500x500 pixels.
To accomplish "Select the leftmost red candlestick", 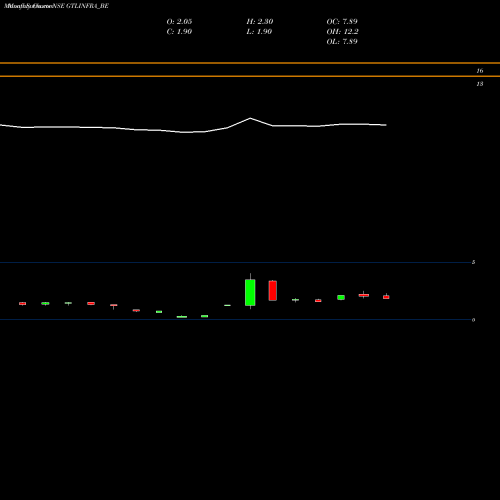I will [x=22, y=304].
